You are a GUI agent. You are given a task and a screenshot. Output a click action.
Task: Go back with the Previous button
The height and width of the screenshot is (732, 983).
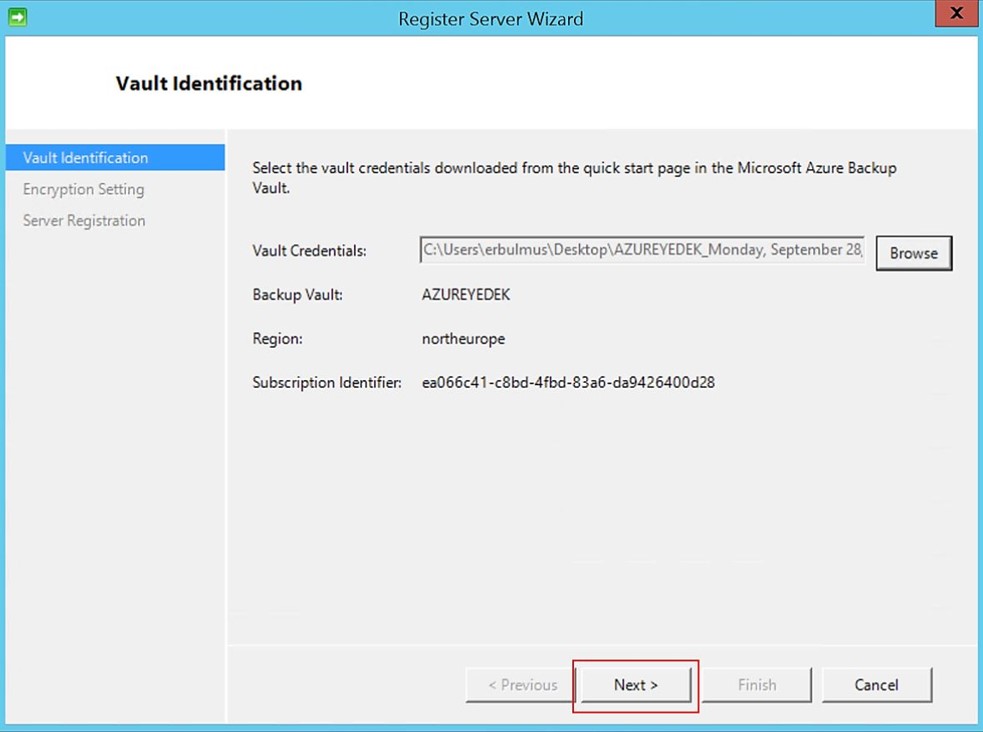pyautogui.click(x=520, y=685)
